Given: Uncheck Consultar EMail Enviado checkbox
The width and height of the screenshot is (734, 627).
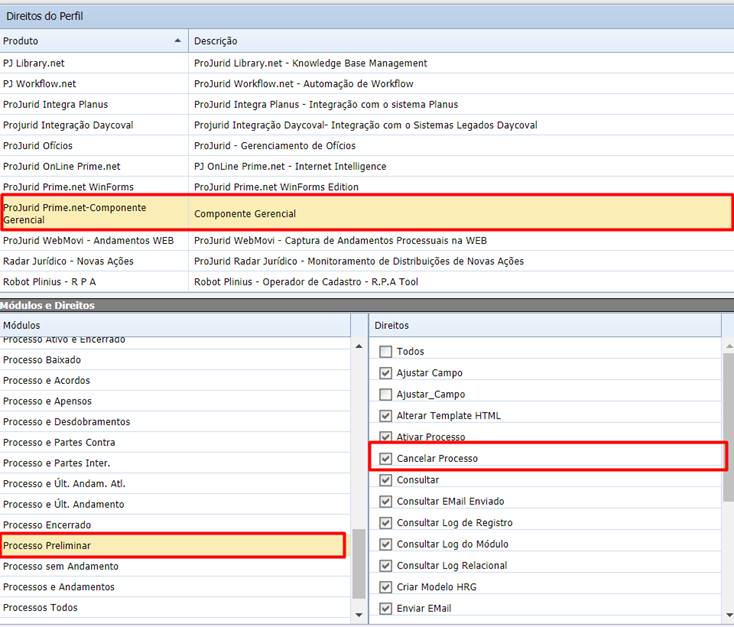Looking at the screenshot, I should click(x=385, y=502).
